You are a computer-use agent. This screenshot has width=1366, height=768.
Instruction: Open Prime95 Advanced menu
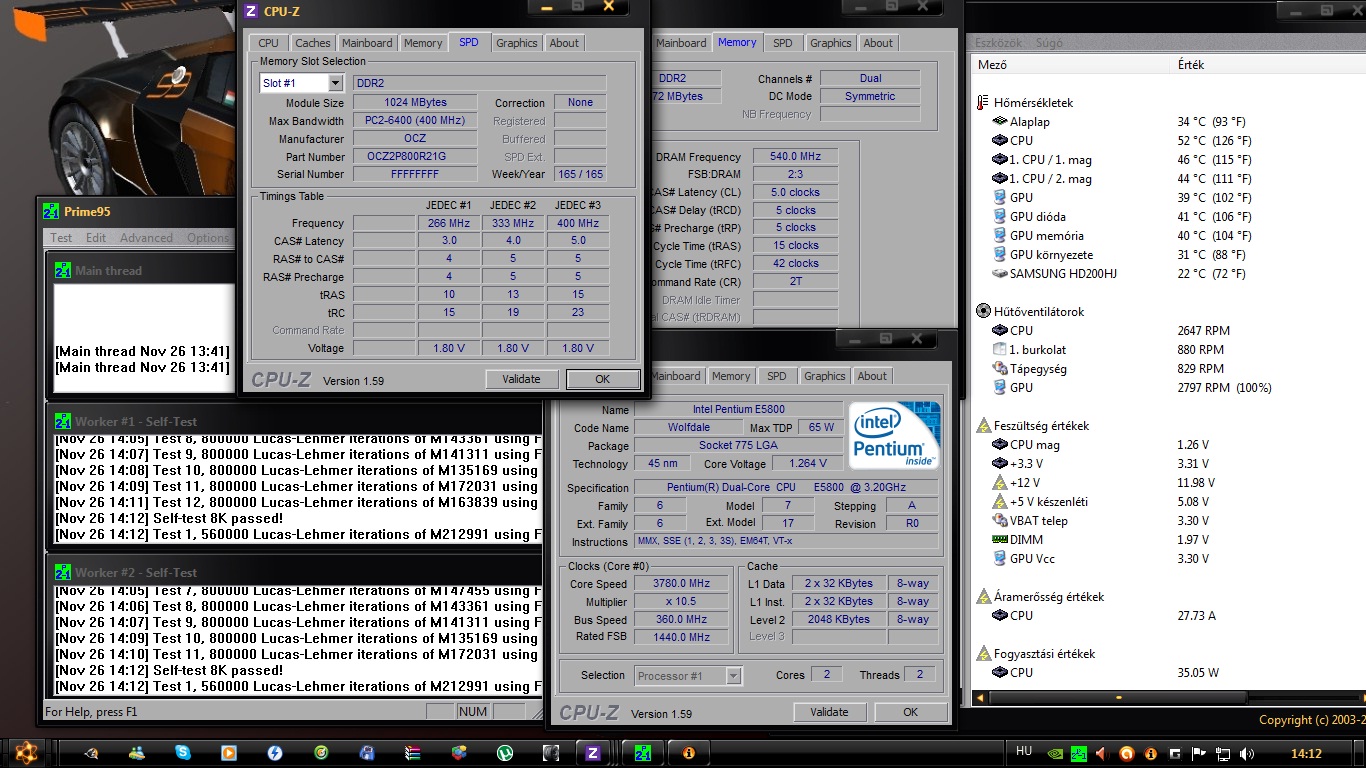[146, 238]
